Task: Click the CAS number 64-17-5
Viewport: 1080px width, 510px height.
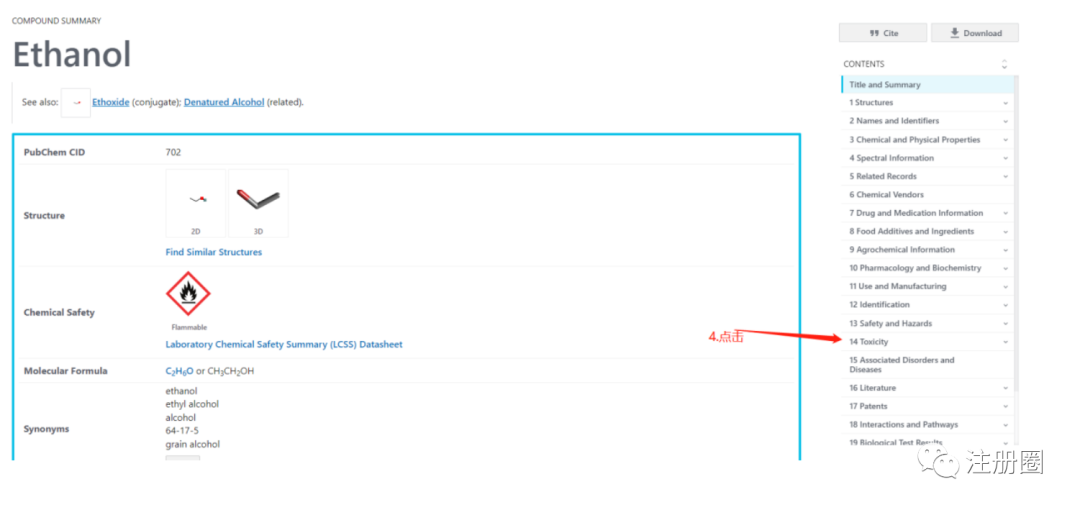Action: 182,431
